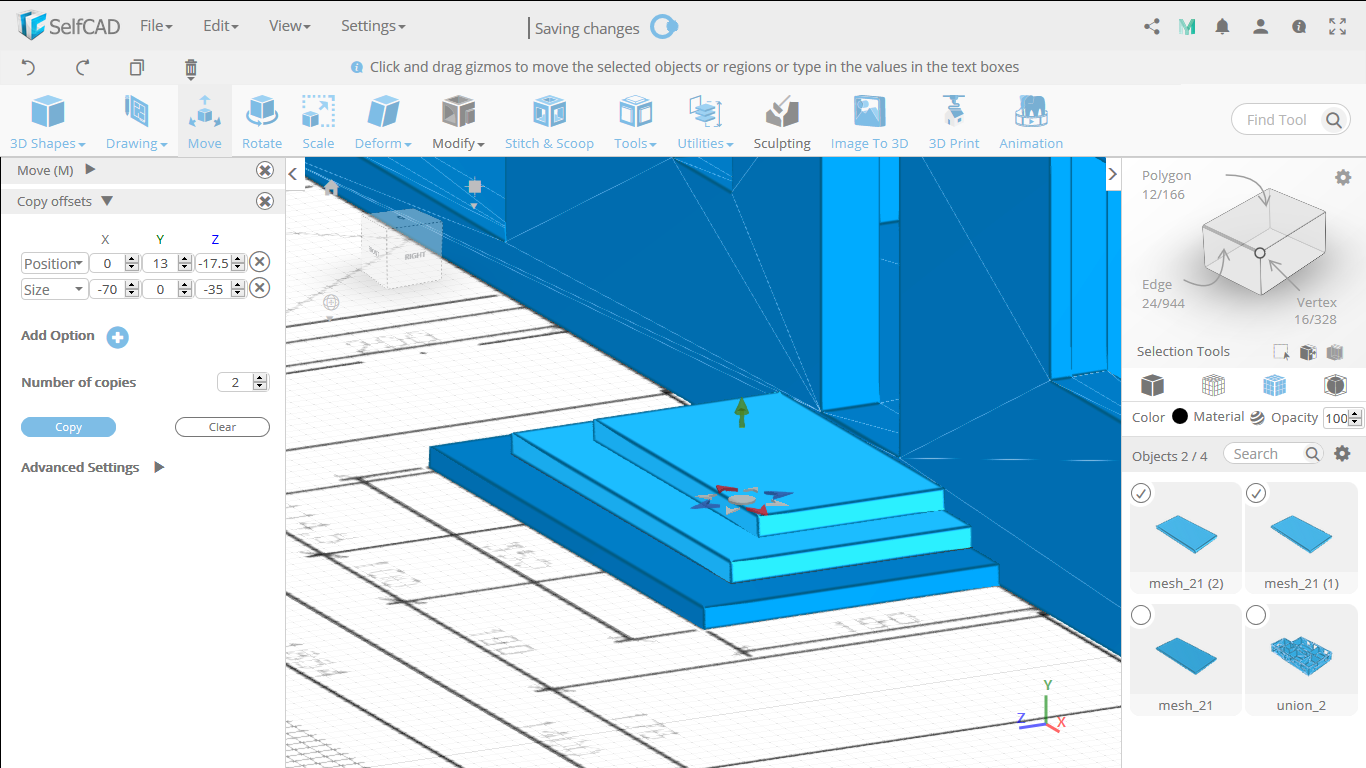Check the union_2 object checkbox
The width and height of the screenshot is (1366, 768).
pos(1257,615)
